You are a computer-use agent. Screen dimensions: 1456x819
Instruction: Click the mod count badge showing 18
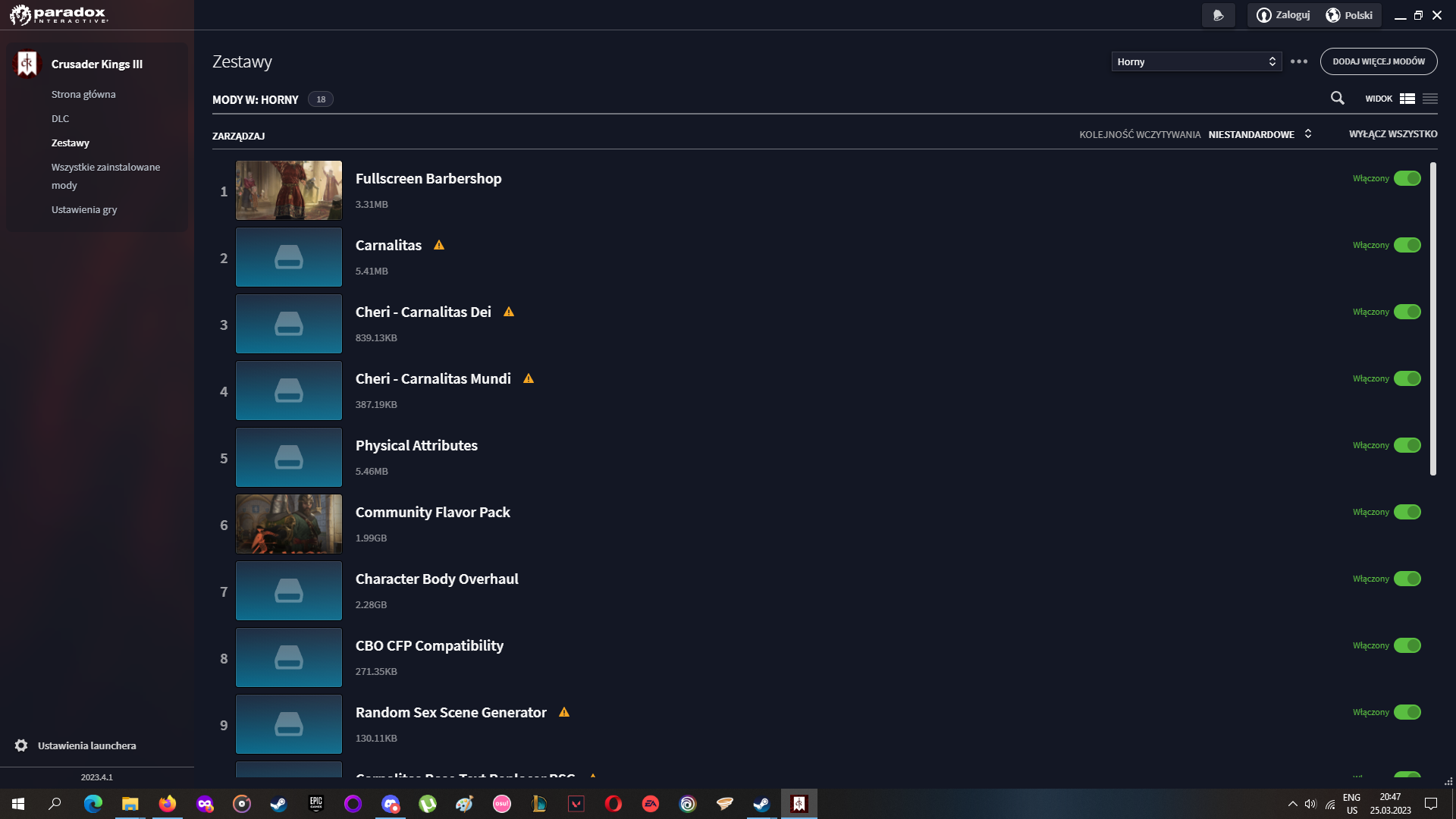321,99
